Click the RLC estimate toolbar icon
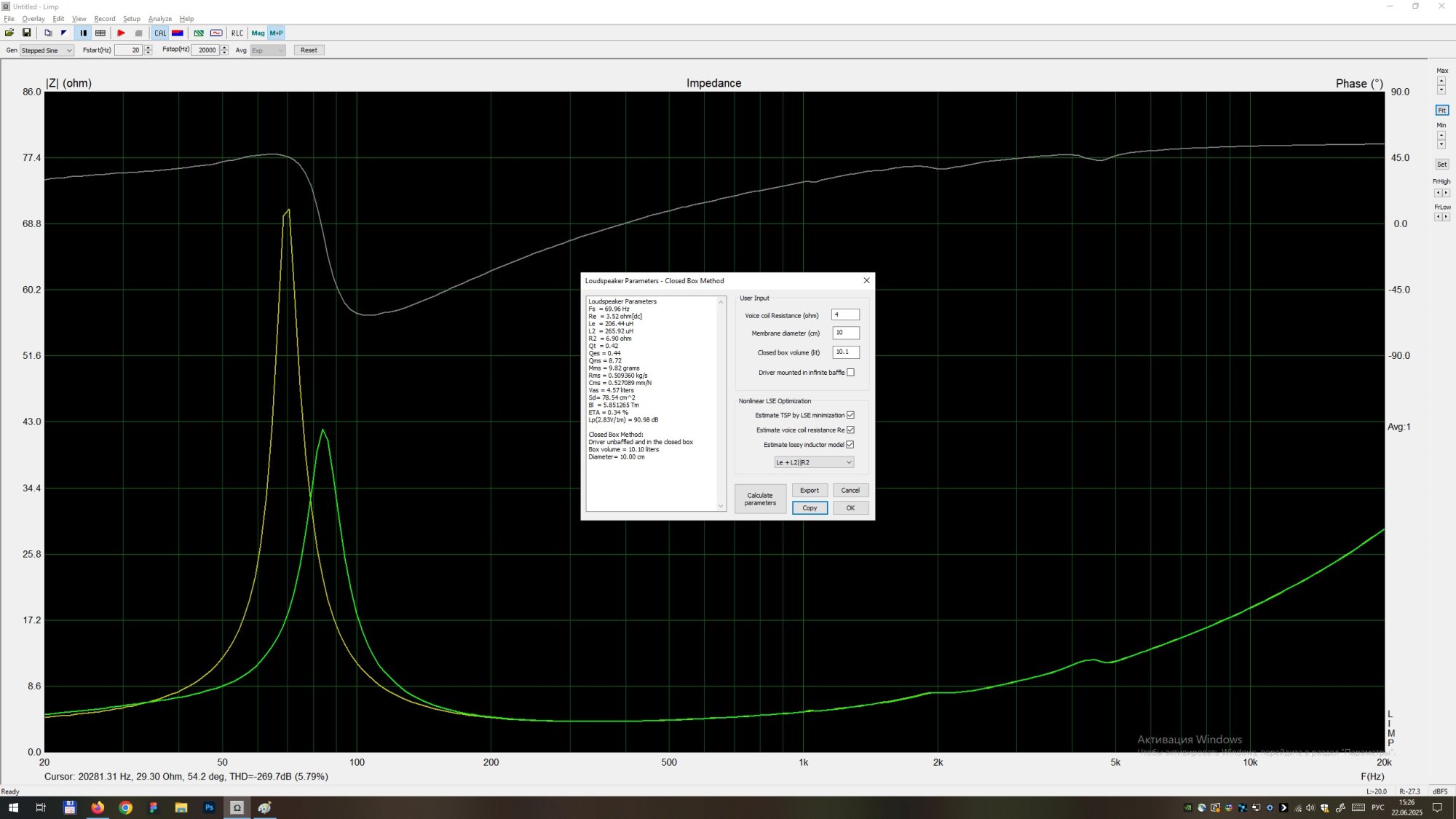This screenshot has height=819, width=1456. [x=237, y=33]
